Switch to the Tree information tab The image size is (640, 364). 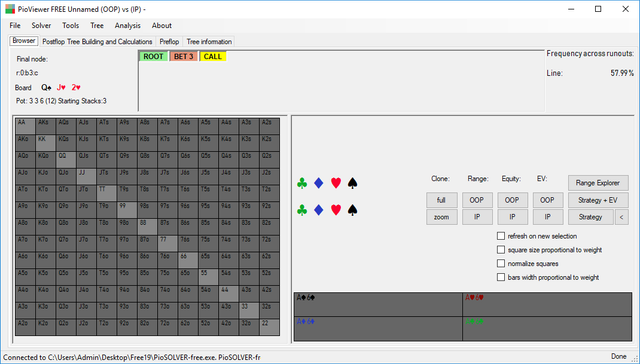pyautogui.click(x=209, y=42)
